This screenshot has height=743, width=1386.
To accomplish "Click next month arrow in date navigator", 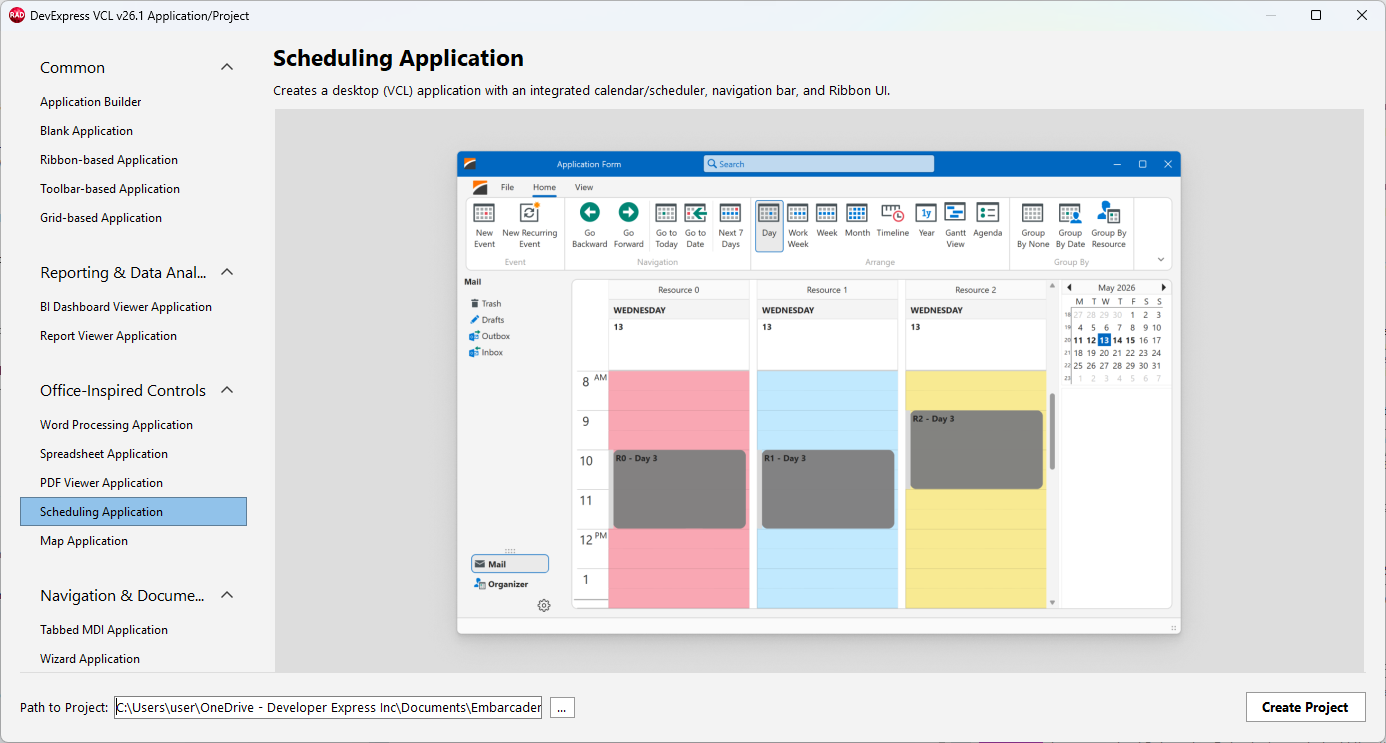I will 1163,288.
